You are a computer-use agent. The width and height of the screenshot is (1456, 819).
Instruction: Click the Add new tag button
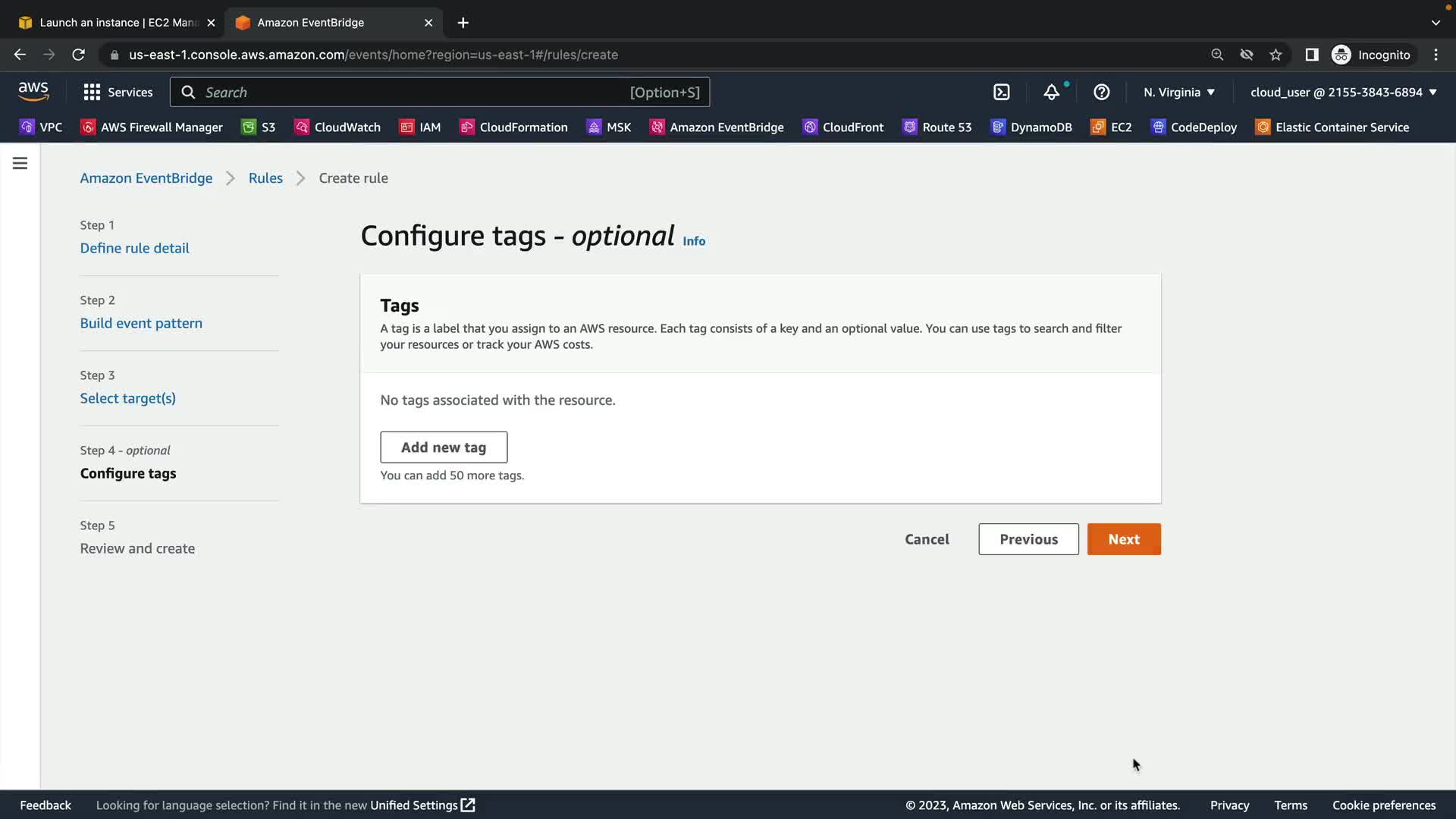pos(444,447)
